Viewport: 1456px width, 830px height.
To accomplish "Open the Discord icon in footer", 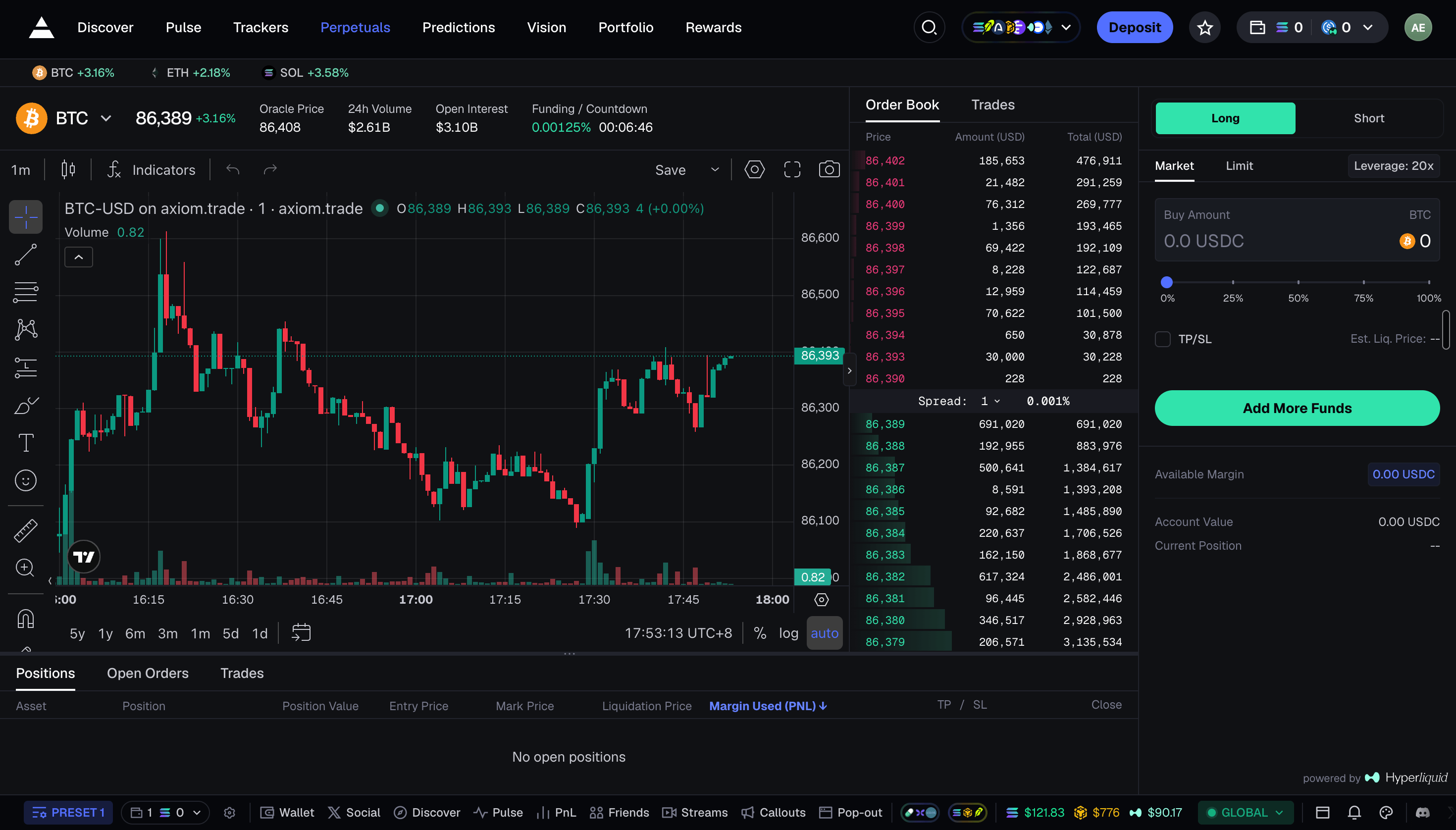I will [1422, 812].
